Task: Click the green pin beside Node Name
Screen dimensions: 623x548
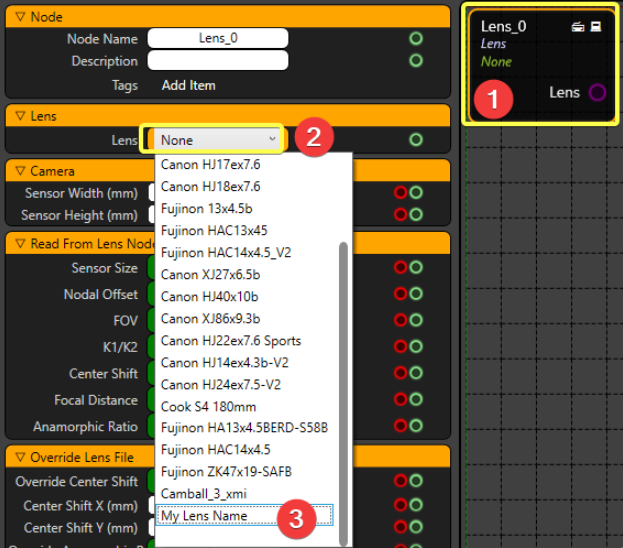Action: pyautogui.click(x=416, y=39)
